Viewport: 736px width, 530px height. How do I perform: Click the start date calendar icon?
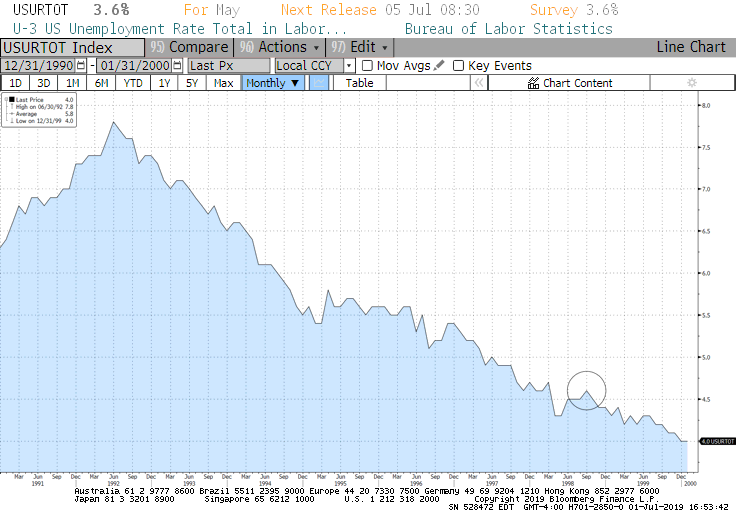coord(82,65)
